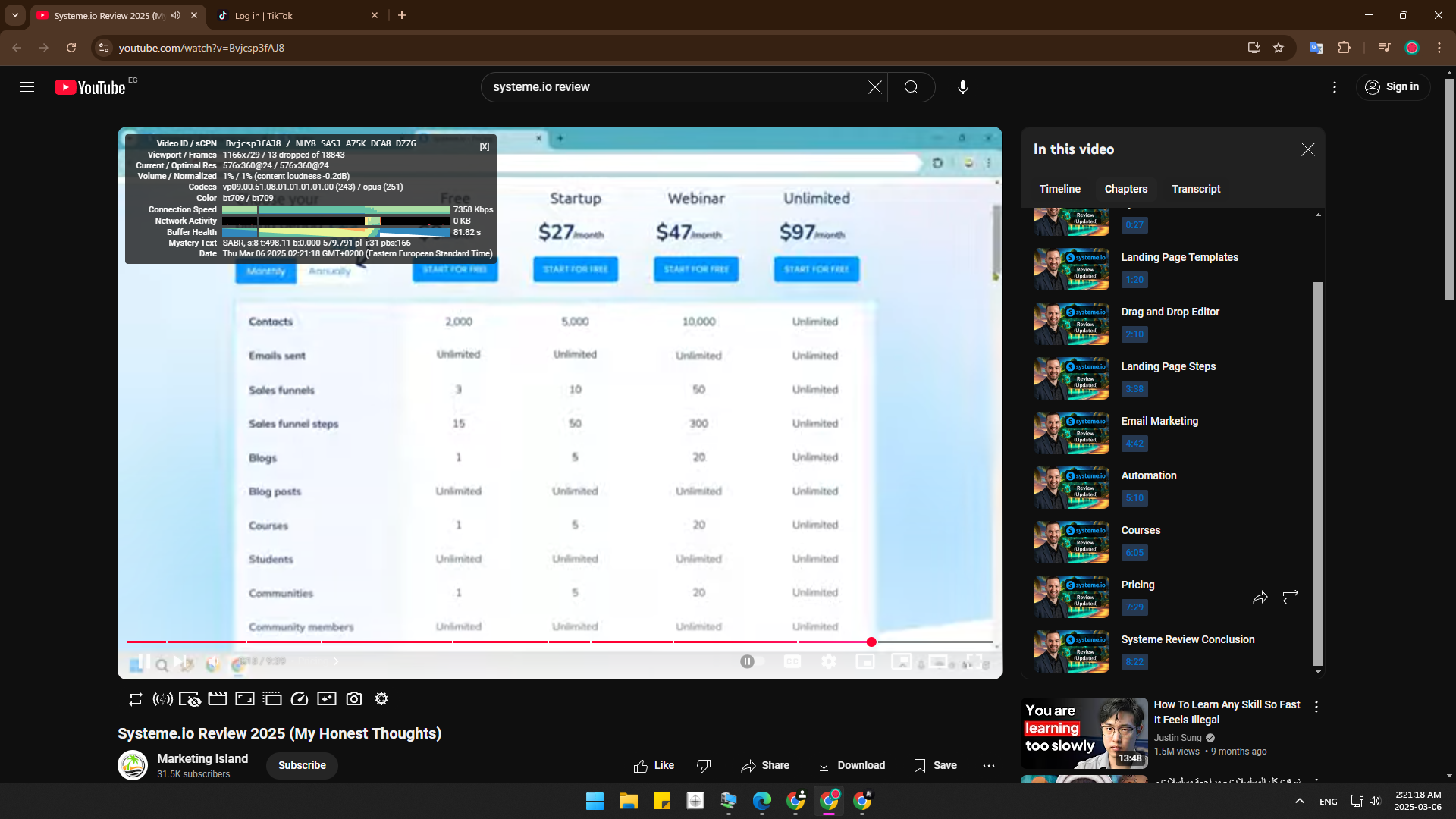The height and width of the screenshot is (819, 1456).
Task: Open the player settings gear
Action: click(829, 662)
